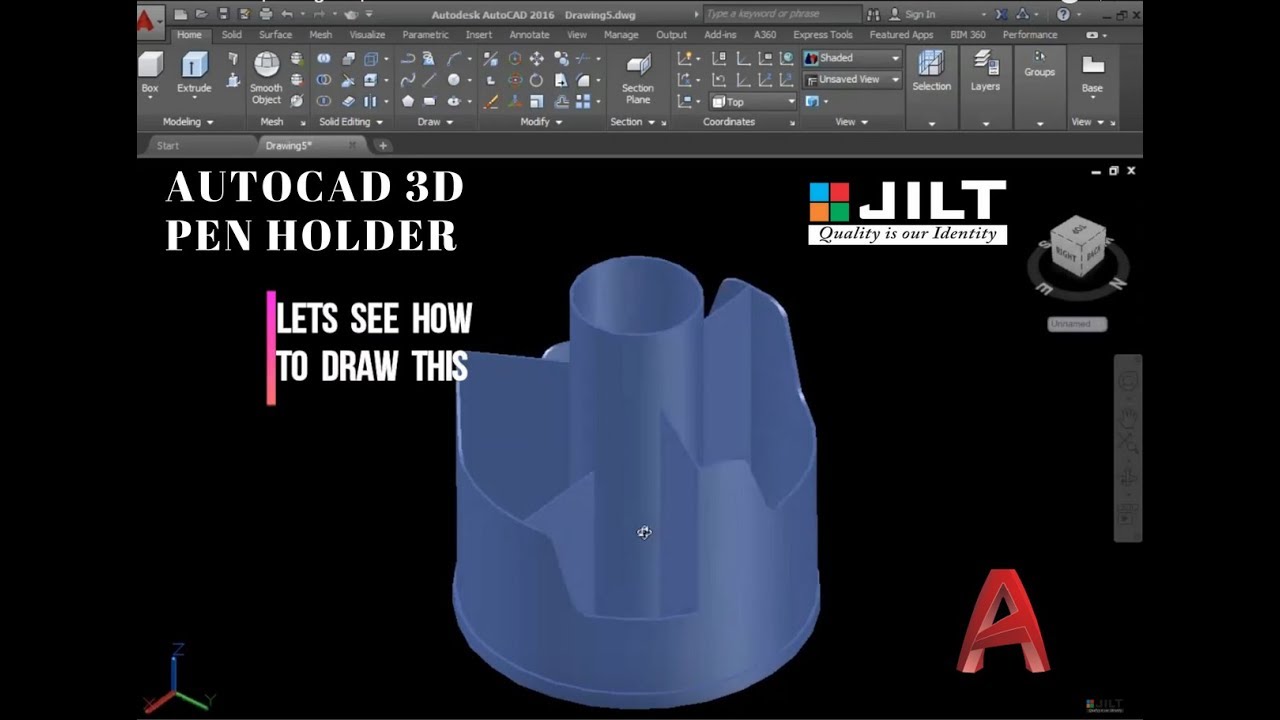Open the AutoCAD application menu logo
Screen dimensions: 1280x720
(x=147, y=20)
